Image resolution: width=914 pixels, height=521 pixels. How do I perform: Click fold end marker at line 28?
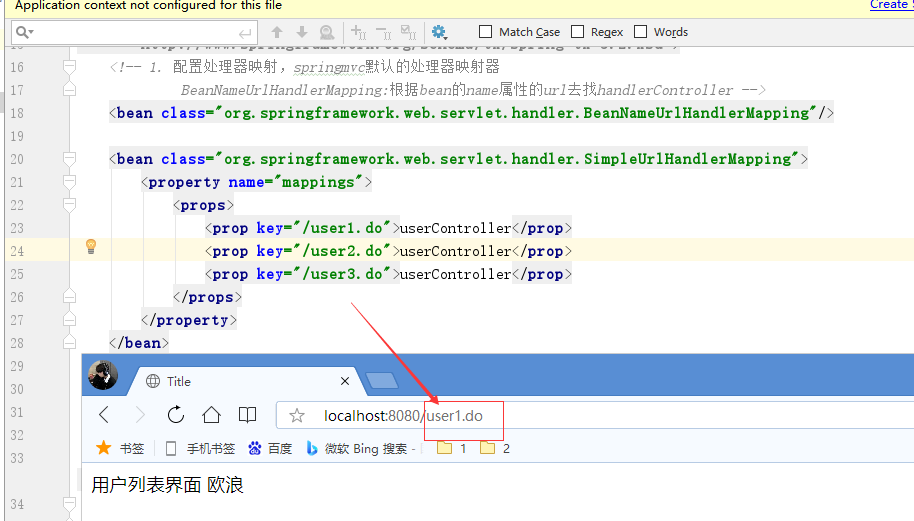click(69, 343)
